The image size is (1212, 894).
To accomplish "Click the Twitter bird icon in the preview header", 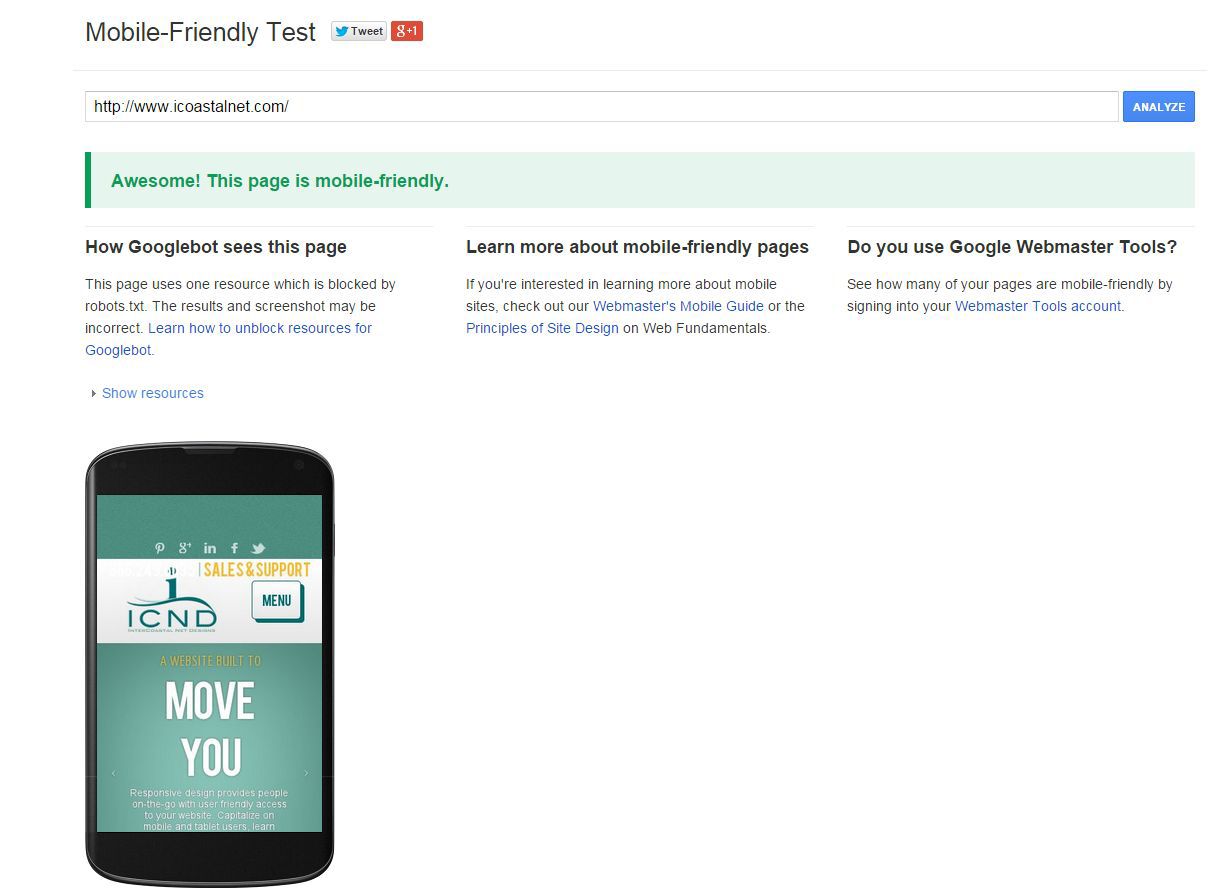I will click(258, 548).
